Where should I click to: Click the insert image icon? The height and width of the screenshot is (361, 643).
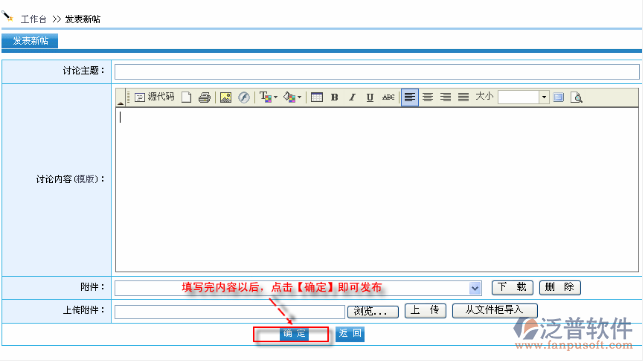[226, 98]
